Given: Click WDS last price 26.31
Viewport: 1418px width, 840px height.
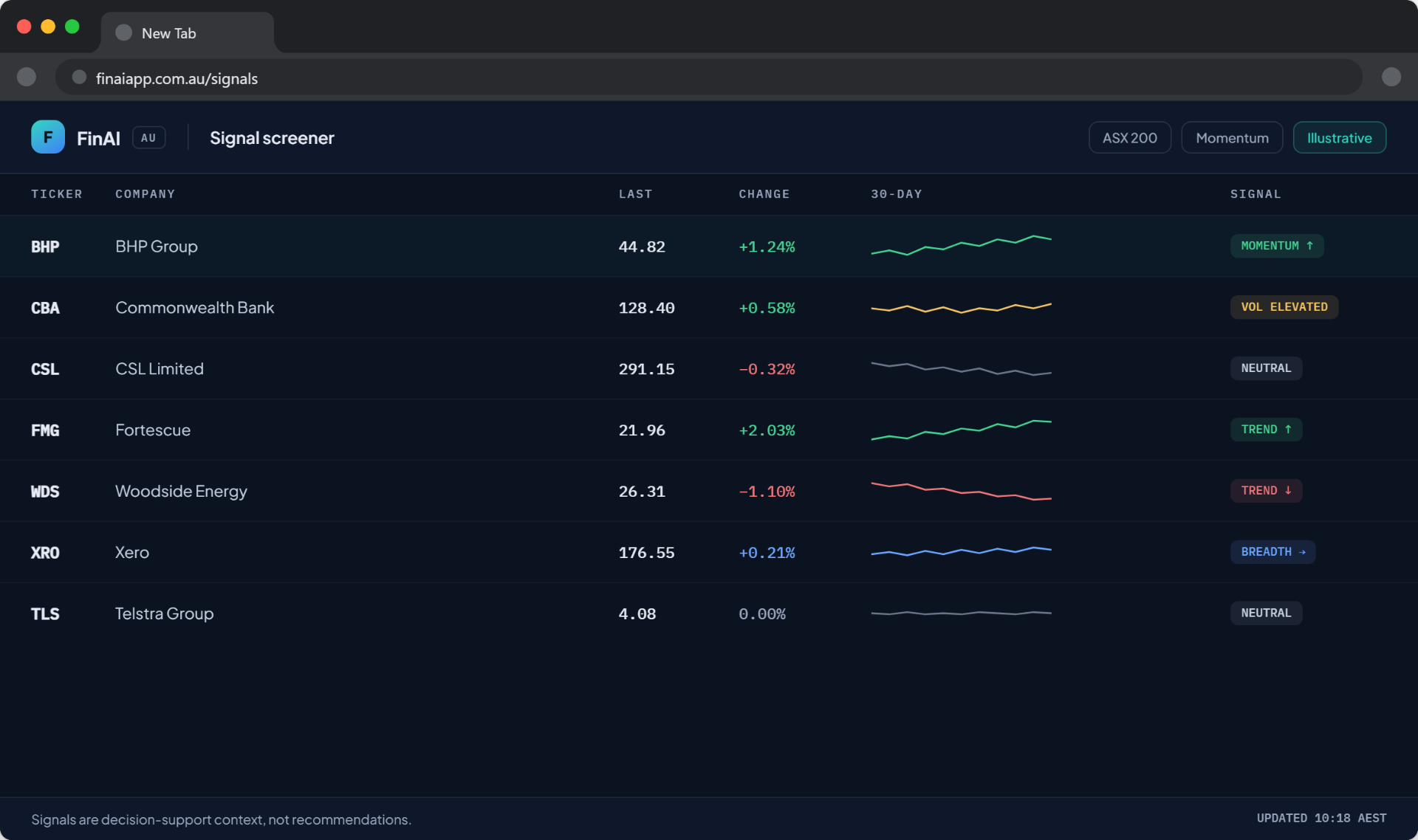Looking at the screenshot, I should (642, 492).
